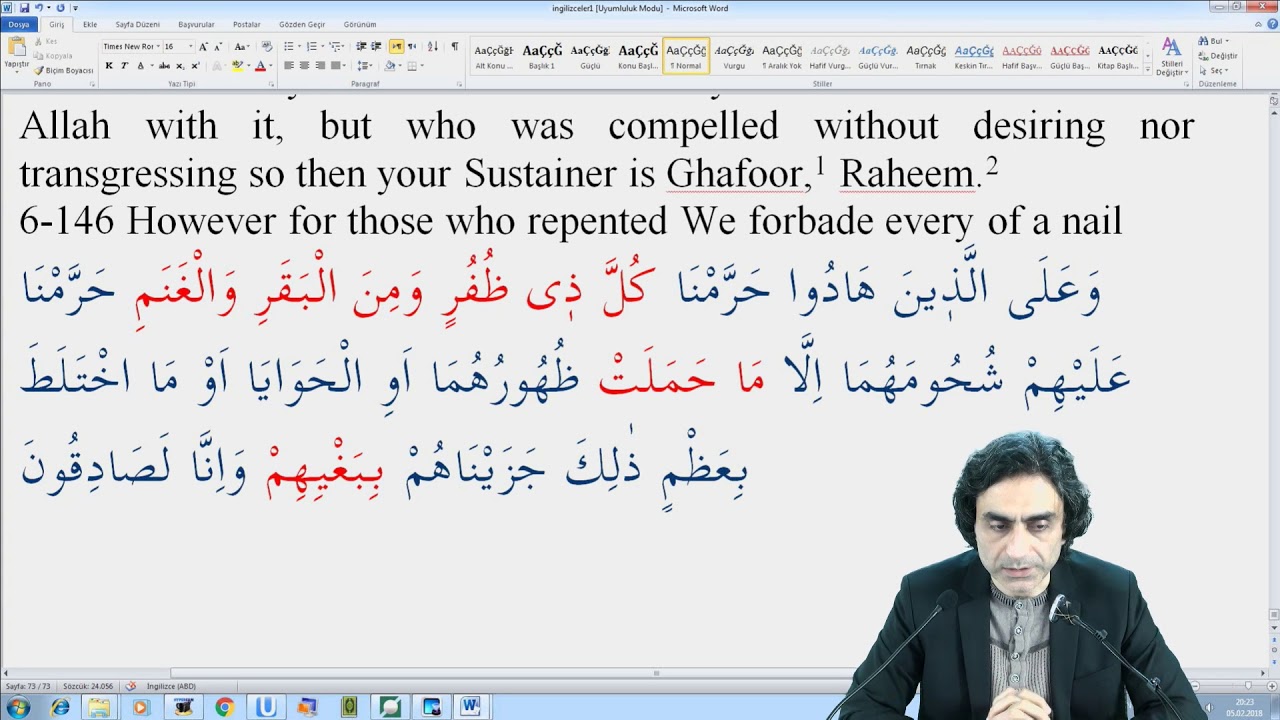Image resolution: width=1280 pixels, height=720 pixels.
Task: Click the red font color button
Action: pyautogui.click(x=260, y=66)
